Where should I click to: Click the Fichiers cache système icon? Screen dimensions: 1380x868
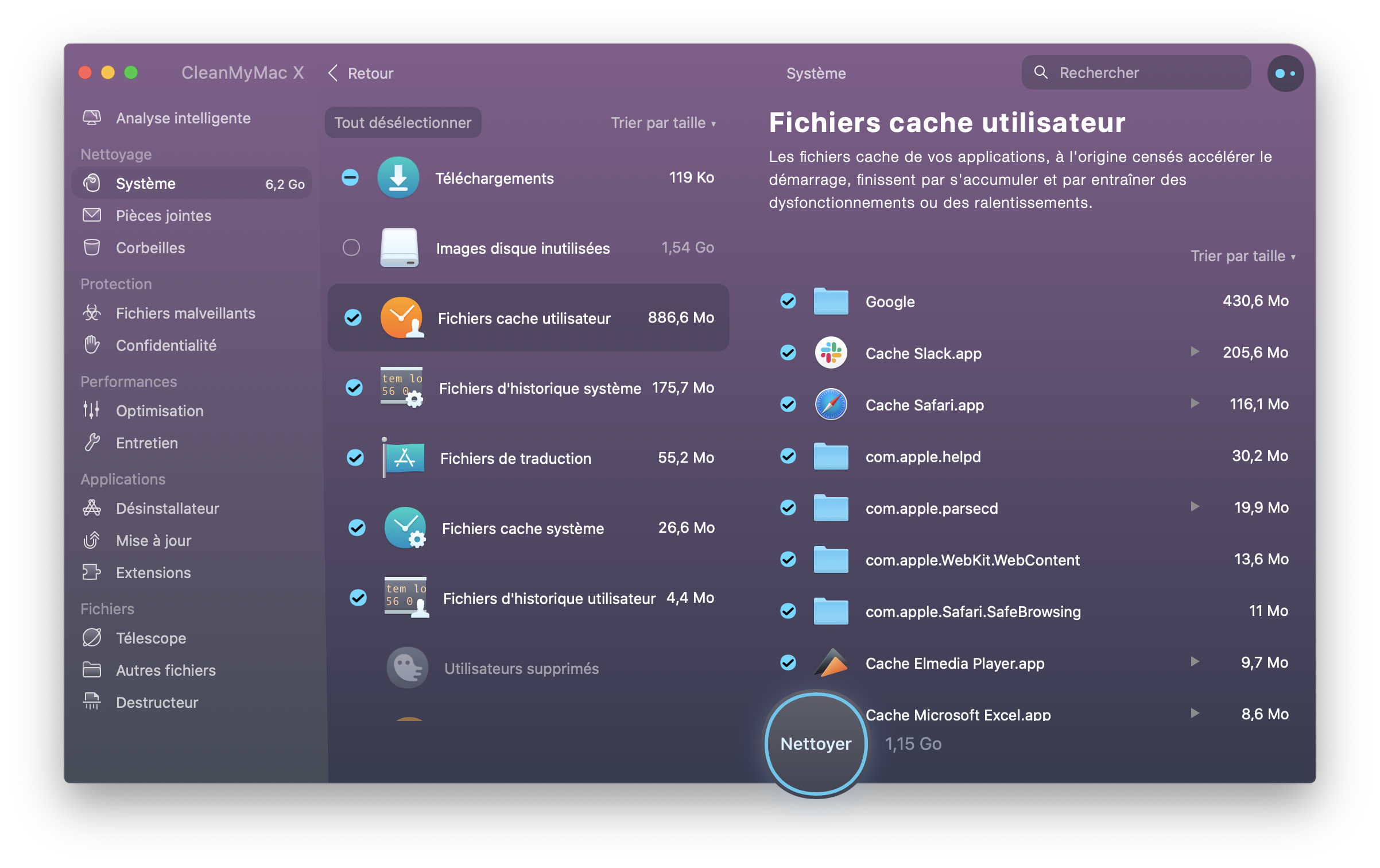point(405,528)
